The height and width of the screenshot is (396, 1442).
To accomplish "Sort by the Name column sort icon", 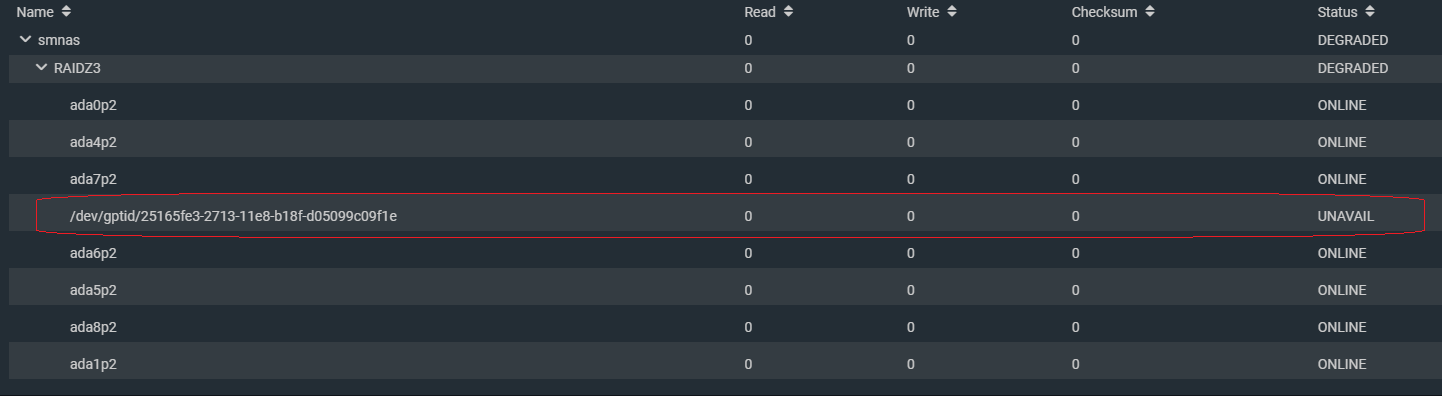I will (66, 12).
